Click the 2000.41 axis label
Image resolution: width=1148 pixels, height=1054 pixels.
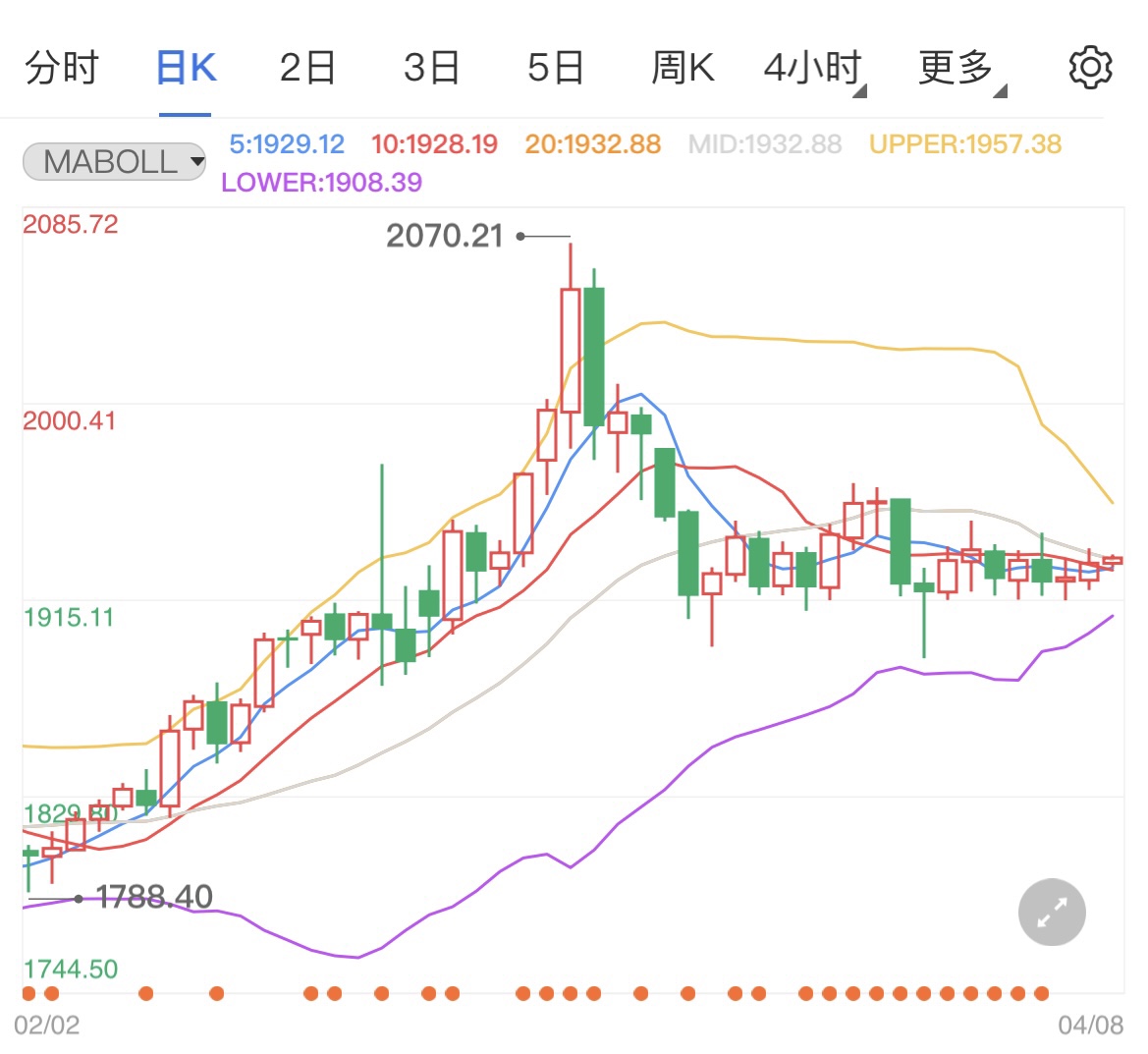[x=70, y=420]
